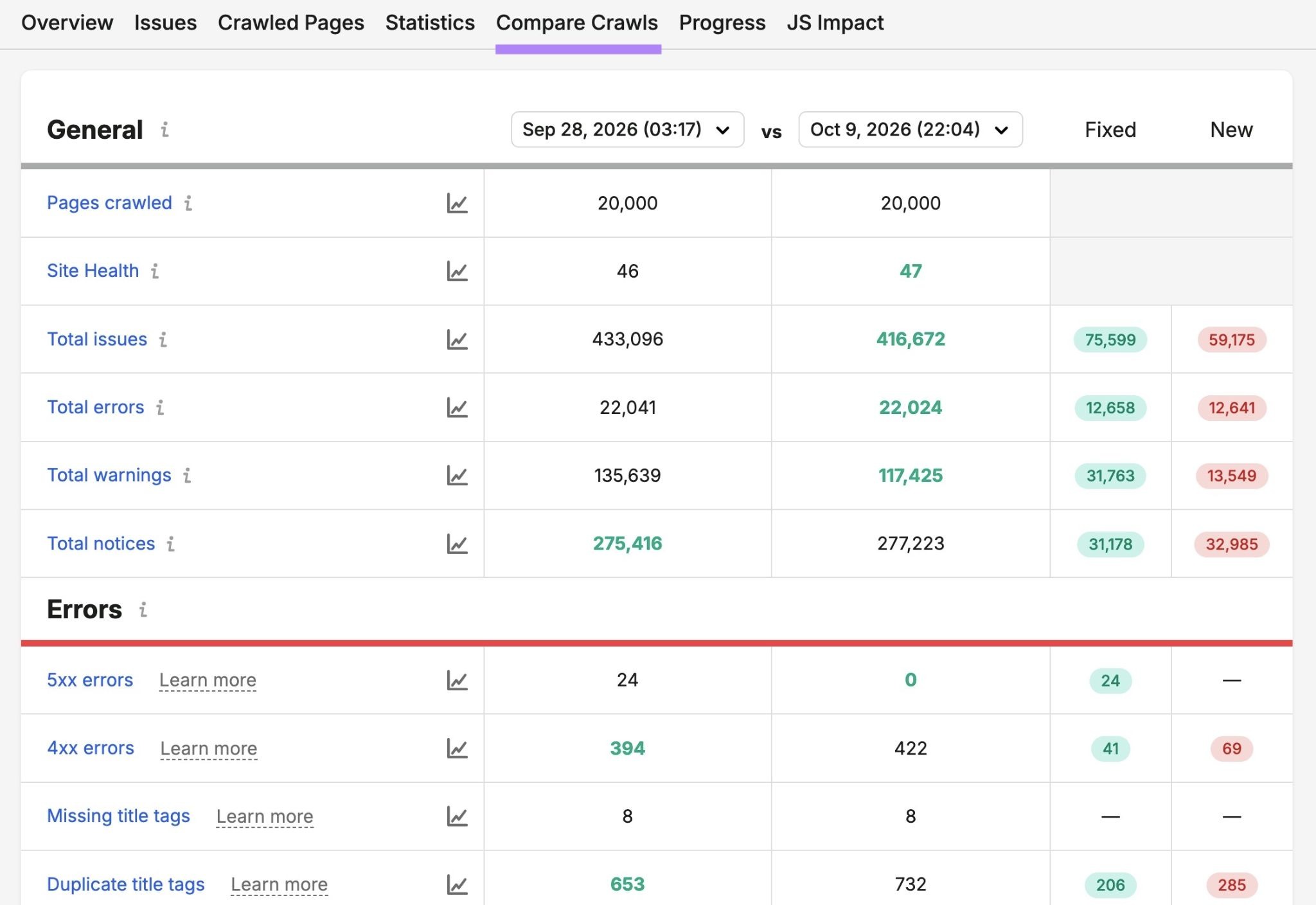
Task: Click Learn more beside Missing title tags
Action: point(265,817)
